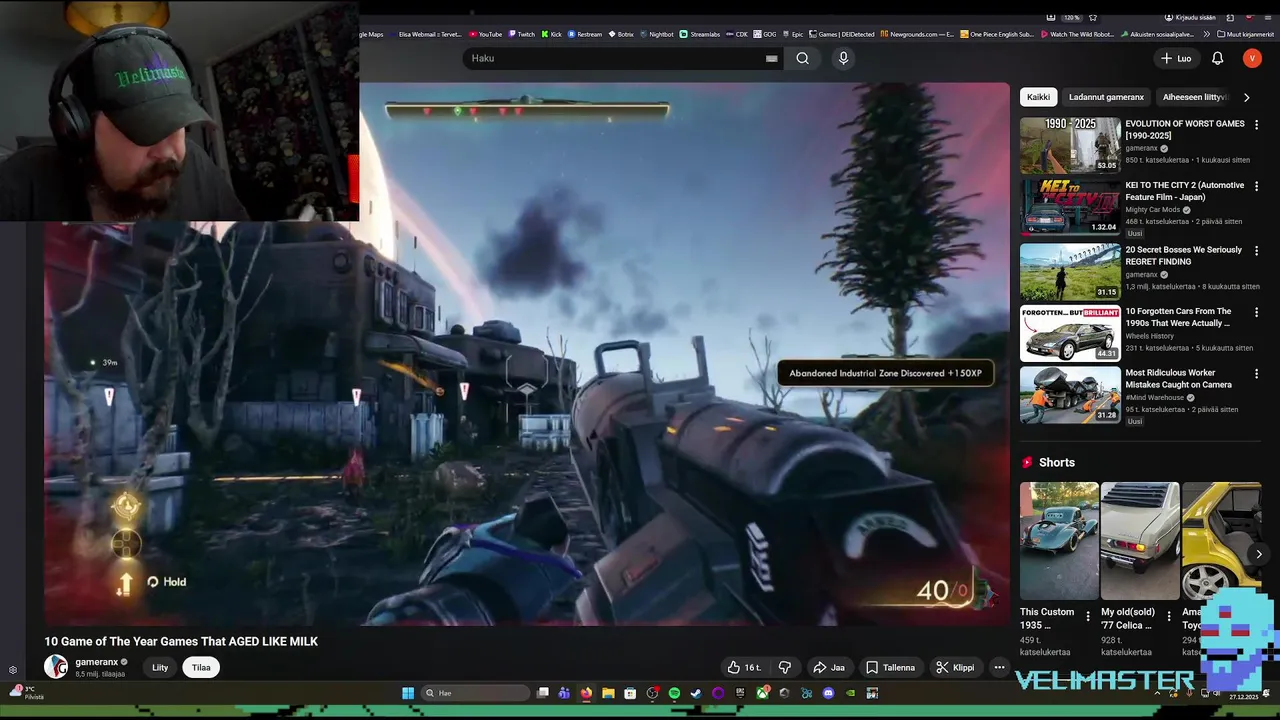Share the video using Jaa button

tap(829, 667)
